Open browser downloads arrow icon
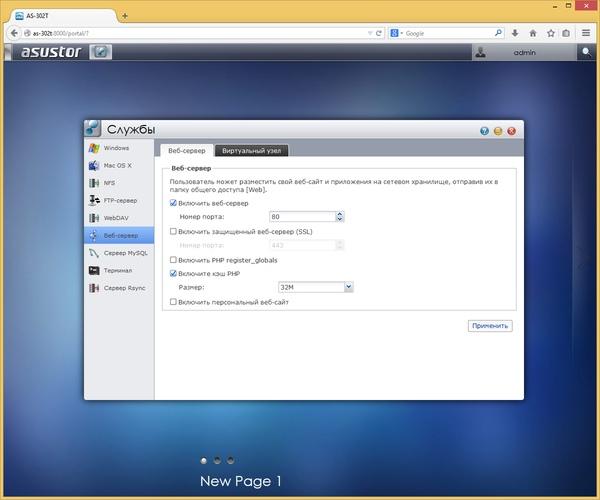600x500 pixels. tap(515, 33)
